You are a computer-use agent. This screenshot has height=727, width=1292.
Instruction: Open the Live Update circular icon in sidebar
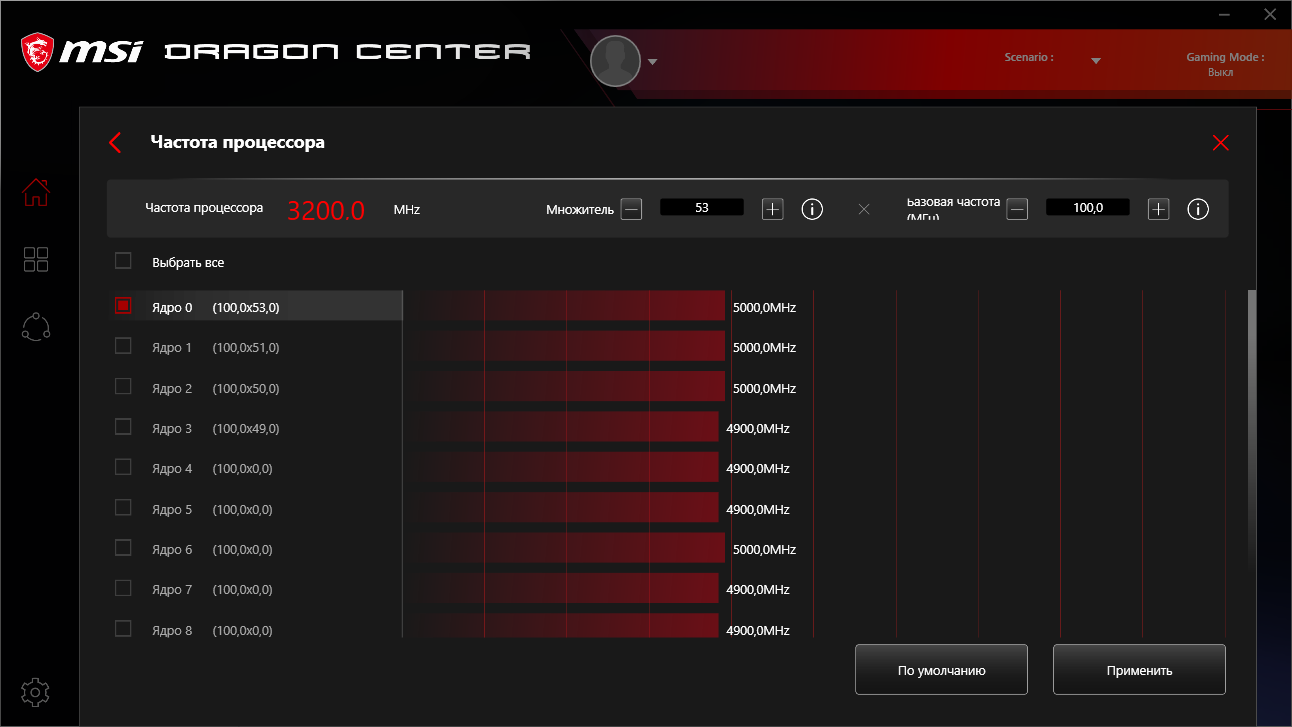click(x=36, y=327)
